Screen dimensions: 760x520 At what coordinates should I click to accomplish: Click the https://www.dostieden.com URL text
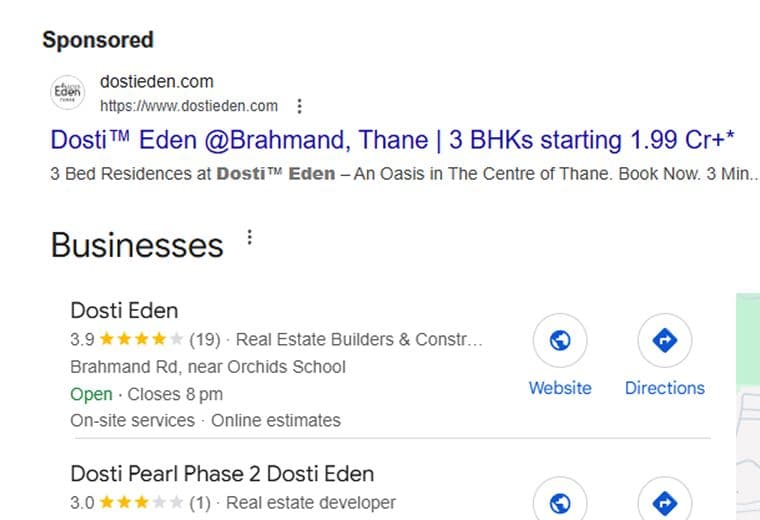[189, 106]
